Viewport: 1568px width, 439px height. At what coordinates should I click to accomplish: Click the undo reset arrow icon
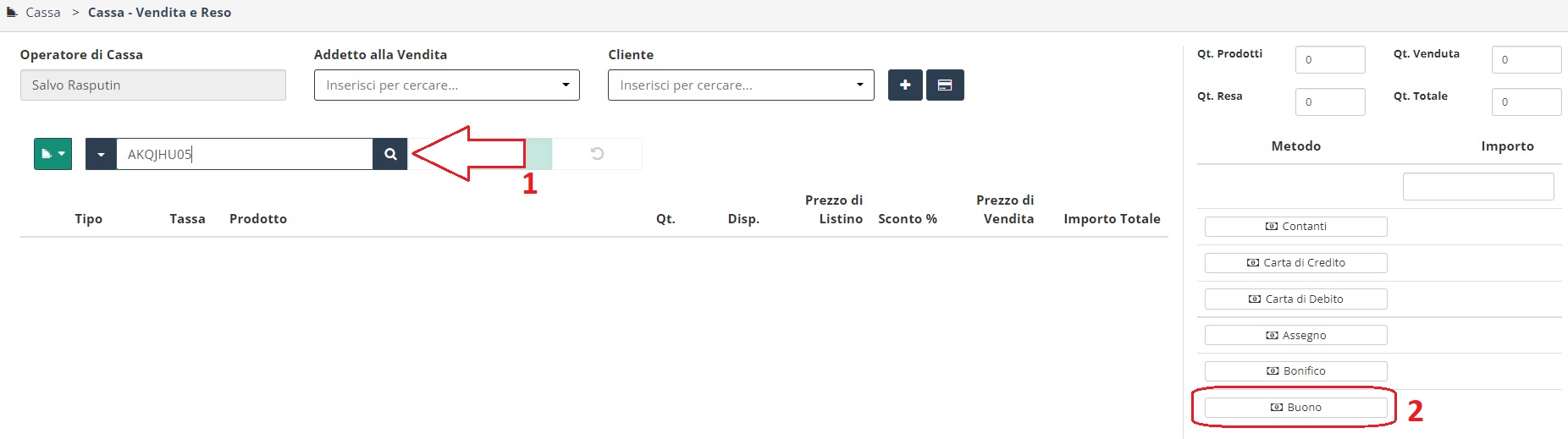coord(597,154)
